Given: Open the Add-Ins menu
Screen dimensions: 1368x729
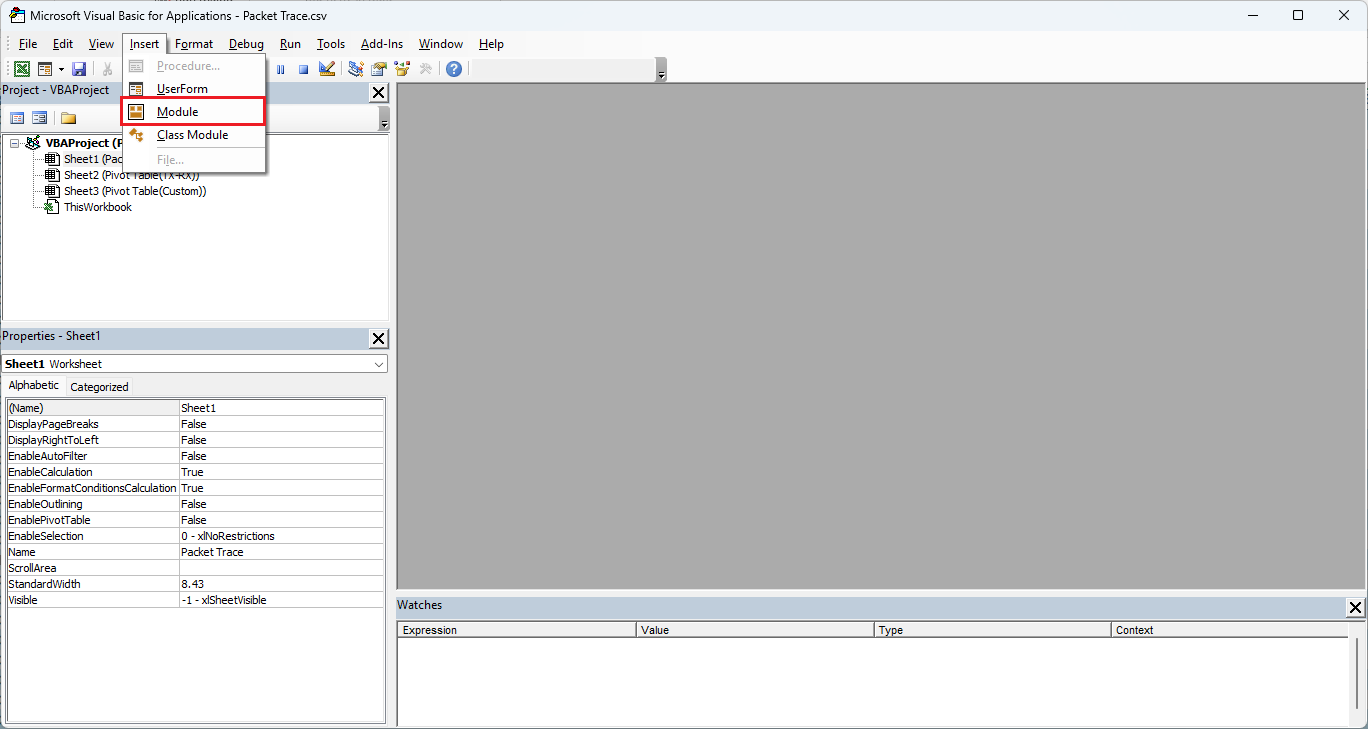Looking at the screenshot, I should [x=382, y=44].
